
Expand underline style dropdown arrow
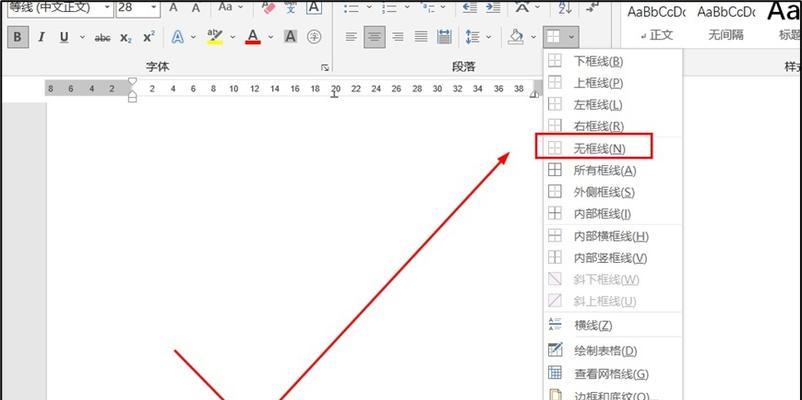(x=82, y=37)
